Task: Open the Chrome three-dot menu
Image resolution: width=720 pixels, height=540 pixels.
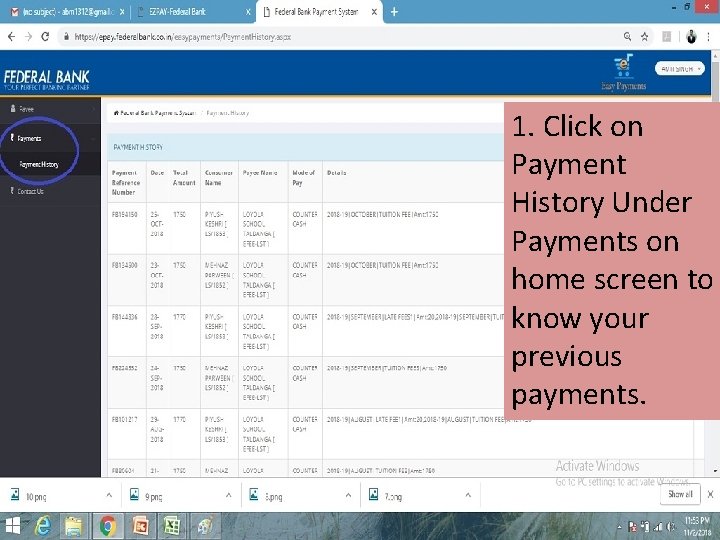Action: click(709, 37)
